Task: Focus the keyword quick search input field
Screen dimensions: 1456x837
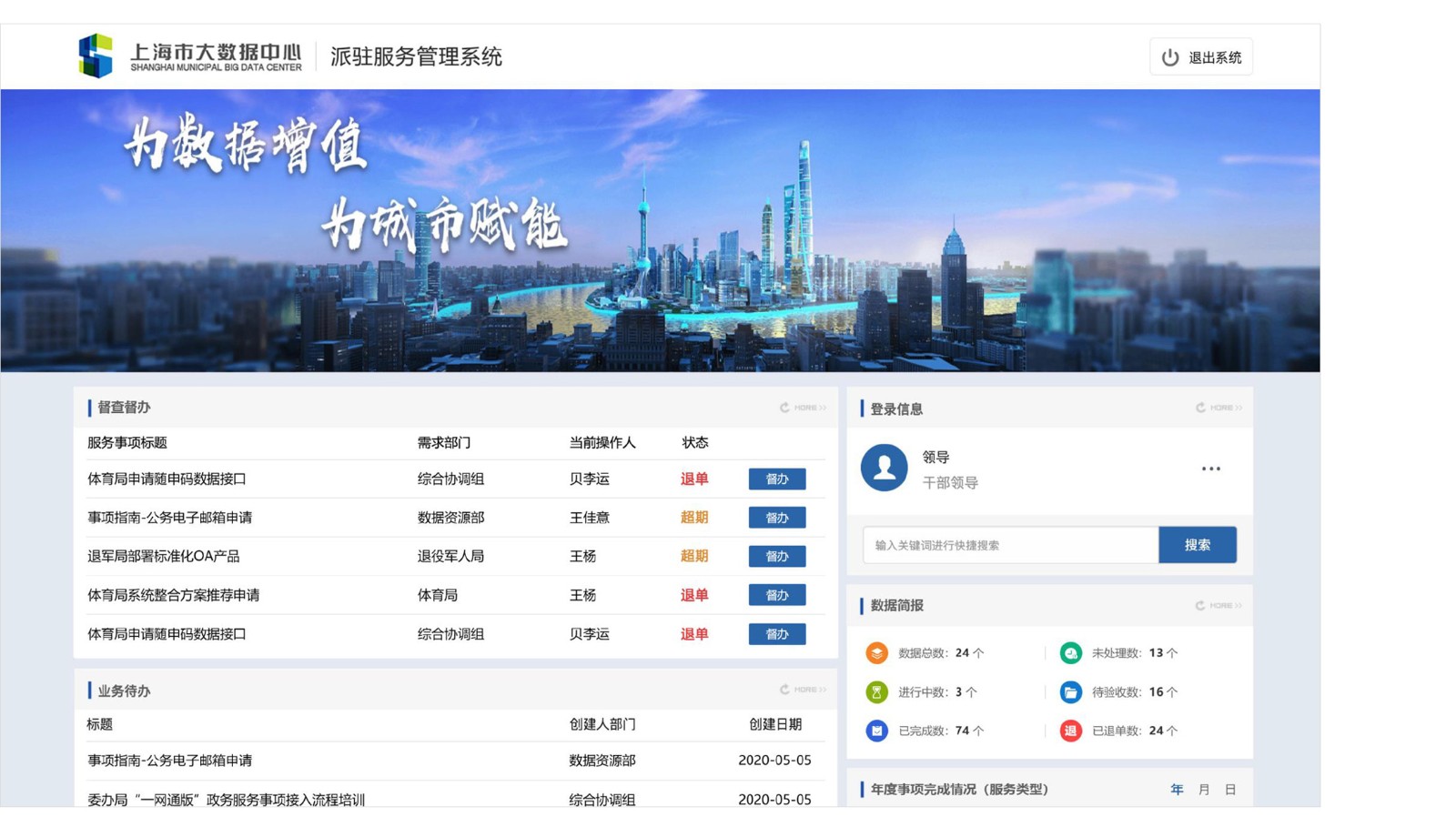Action: pyautogui.click(x=1010, y=545)
